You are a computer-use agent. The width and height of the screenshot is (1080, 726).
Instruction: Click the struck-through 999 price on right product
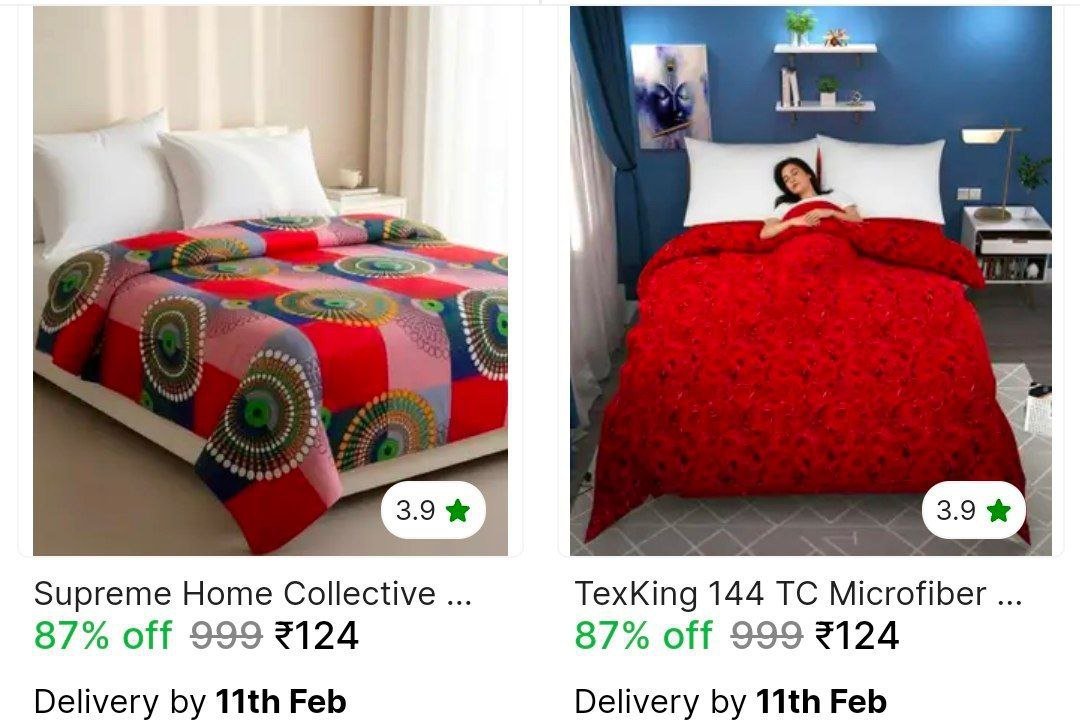pyautogui.click(x=767, y=635)
